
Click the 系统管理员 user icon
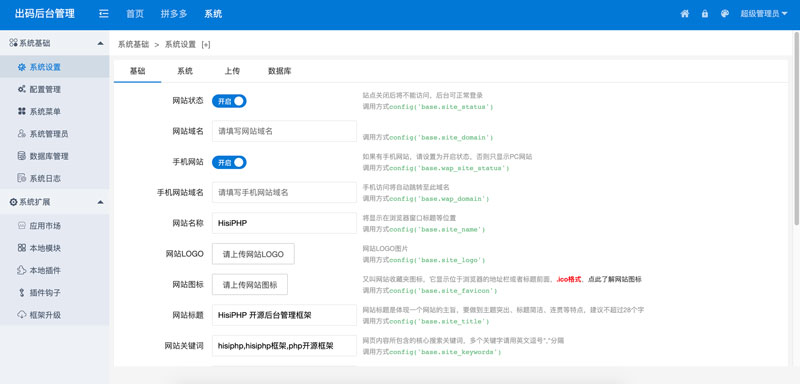[21, 134]
